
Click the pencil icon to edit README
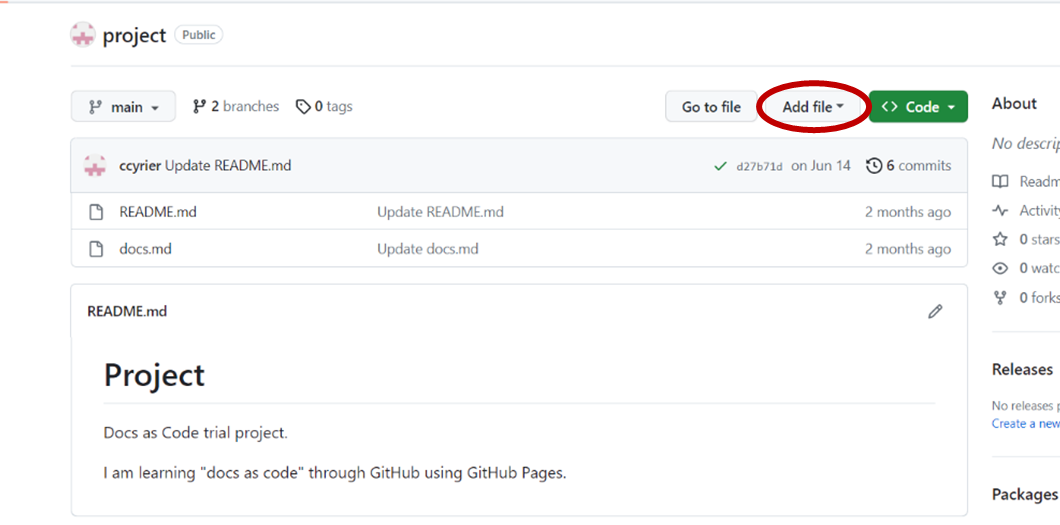click(x=935, y=311)
